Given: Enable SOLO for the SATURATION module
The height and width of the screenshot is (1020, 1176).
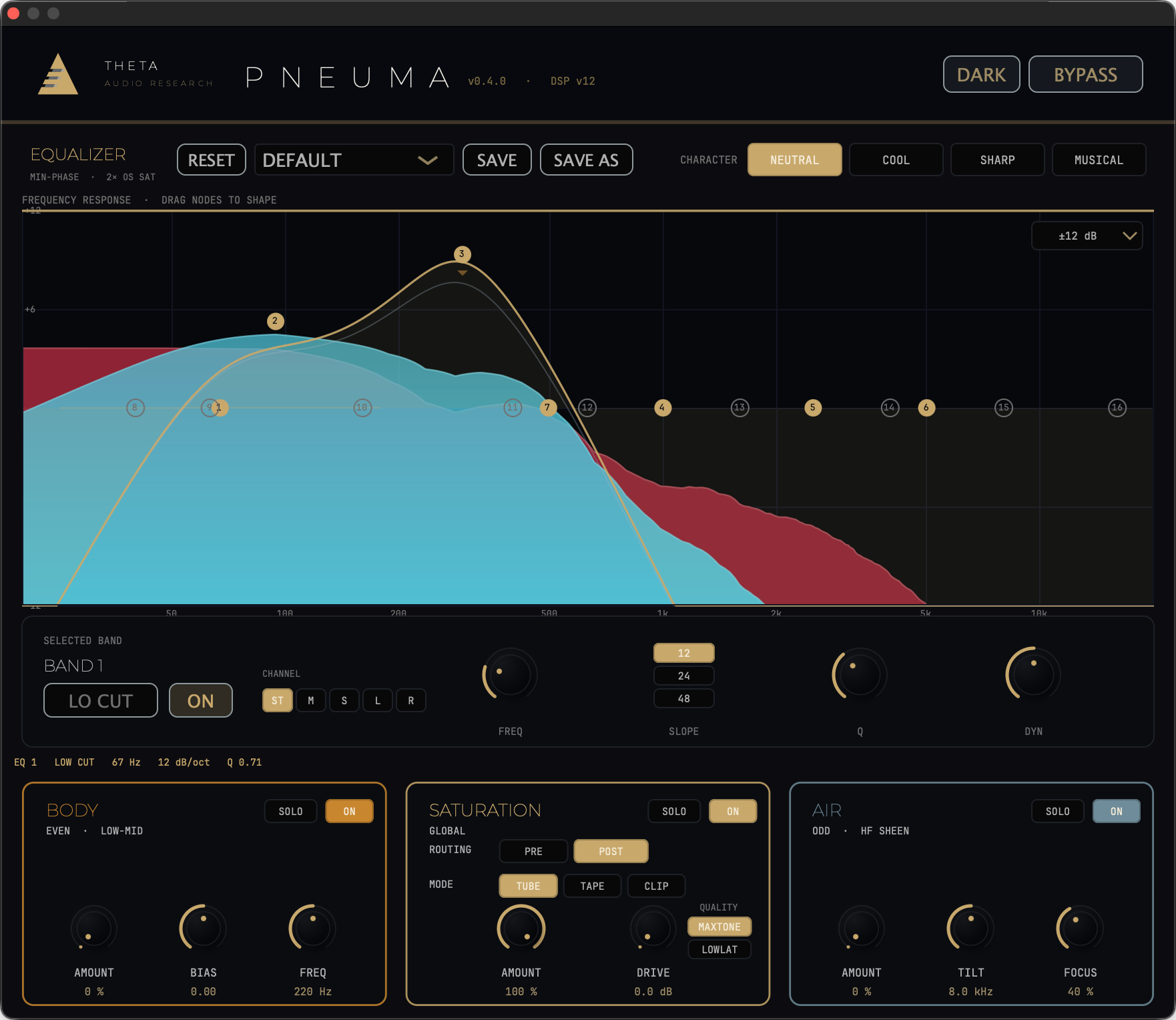Looking at the screenshot, I should 674,811.
